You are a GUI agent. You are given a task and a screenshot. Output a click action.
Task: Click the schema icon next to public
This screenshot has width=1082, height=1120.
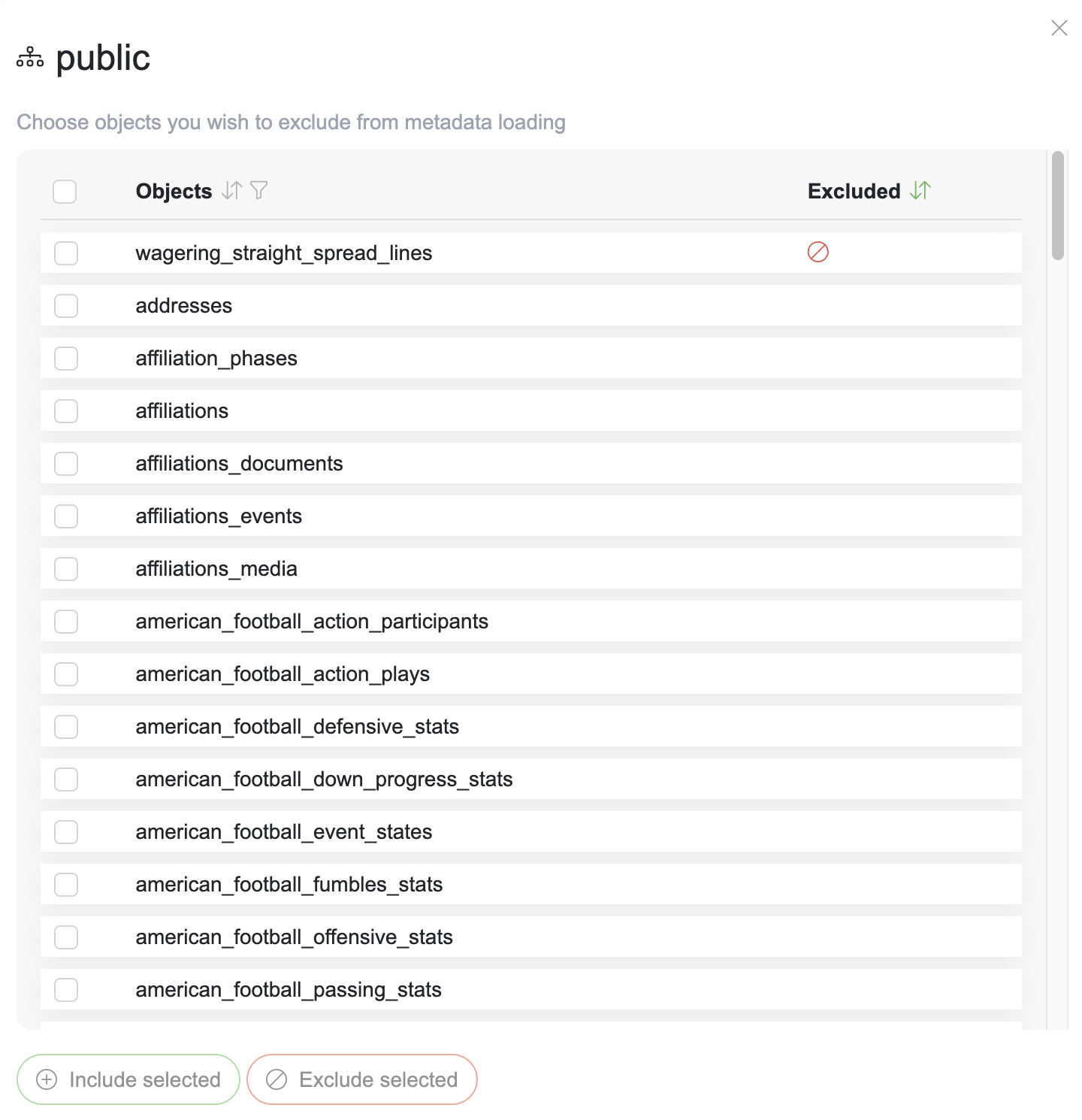pyautogui.click(x=30, y=58)
